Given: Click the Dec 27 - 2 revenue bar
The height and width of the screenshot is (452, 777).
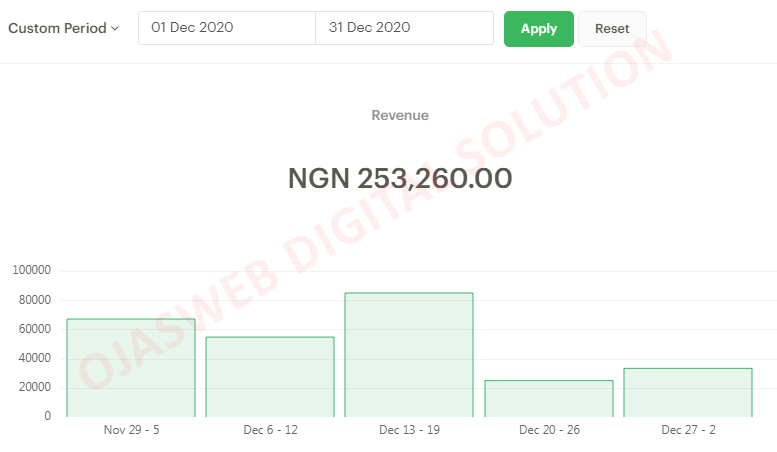Looking at the screenshot, I should [x=688, y=392].
